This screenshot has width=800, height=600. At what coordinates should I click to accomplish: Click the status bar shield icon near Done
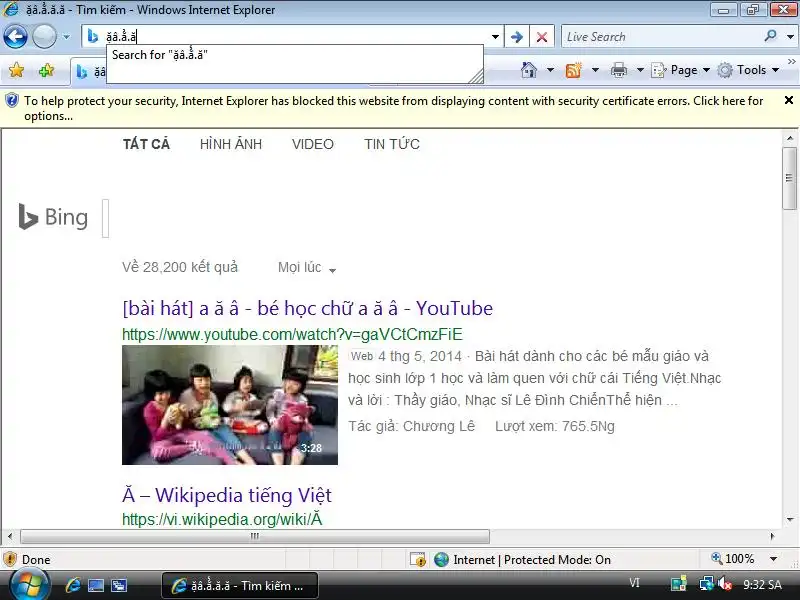(10, 560)
